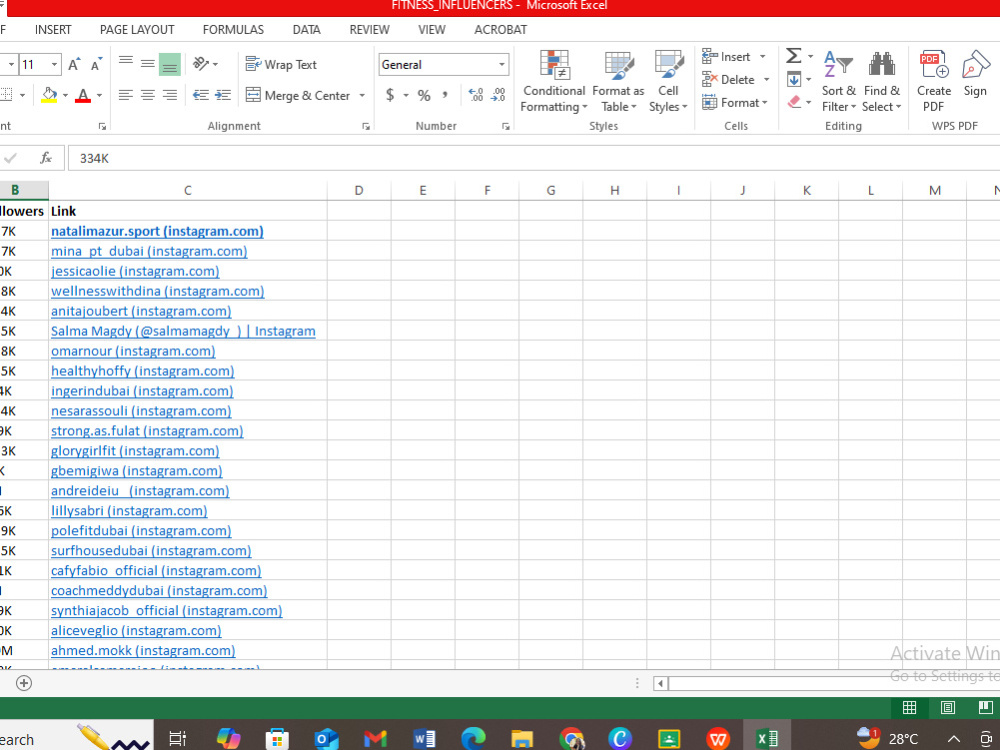Switch to Page Layout view
The height and width of the screenshot is (750, 1000).
(x=948, y=707)
